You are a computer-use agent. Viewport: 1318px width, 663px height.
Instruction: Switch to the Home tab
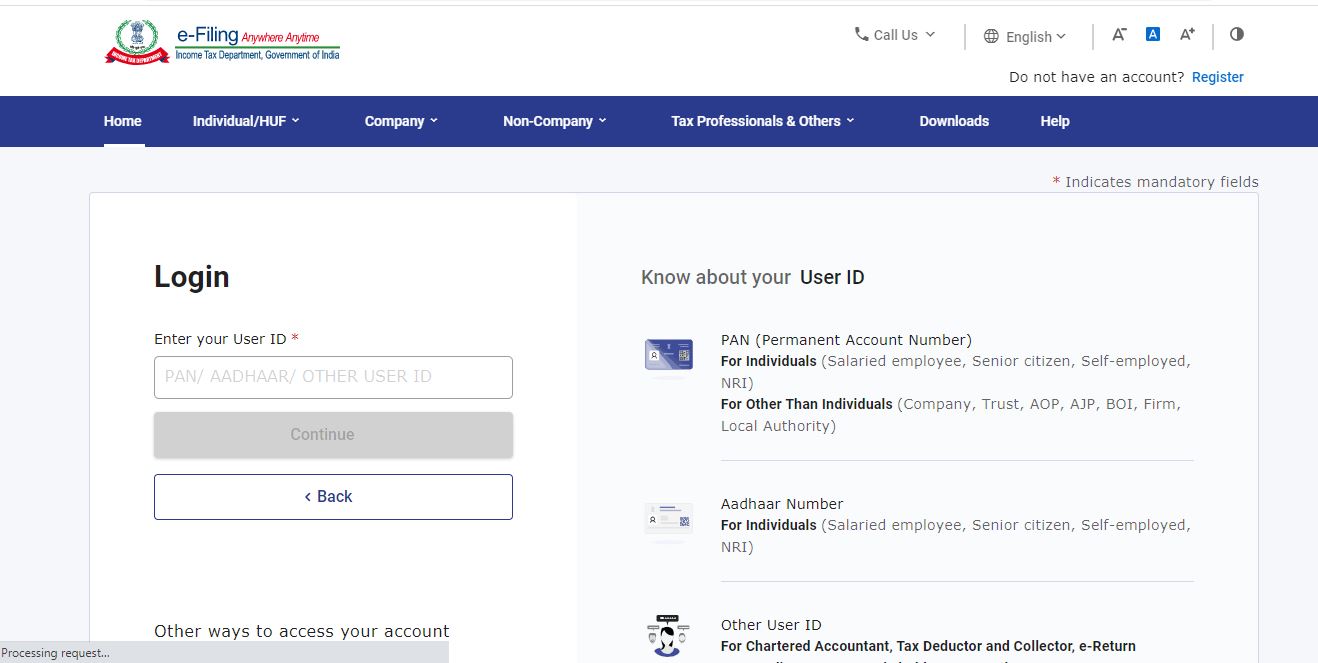tap(122, 121)
